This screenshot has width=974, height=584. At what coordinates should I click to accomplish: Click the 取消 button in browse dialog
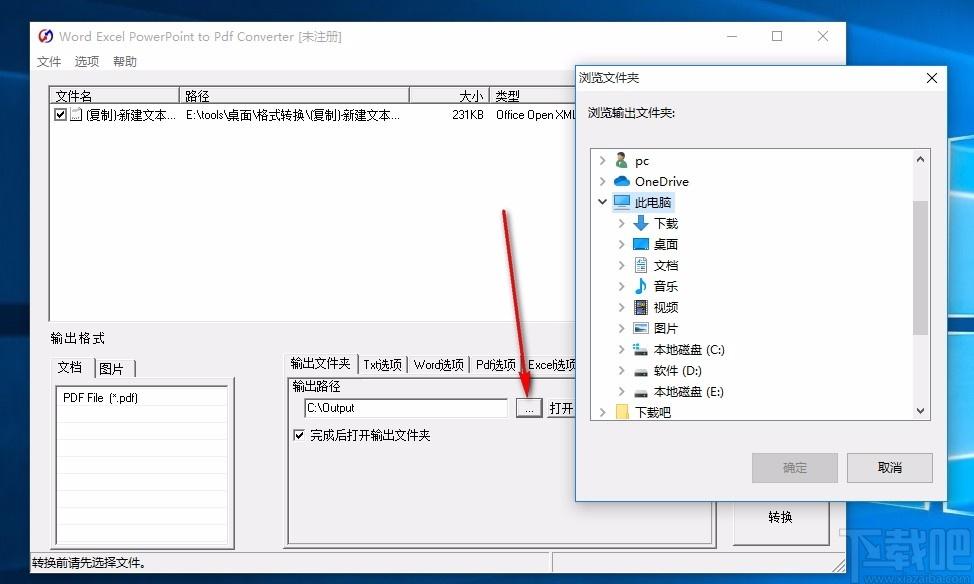click(x=890, y=468)
